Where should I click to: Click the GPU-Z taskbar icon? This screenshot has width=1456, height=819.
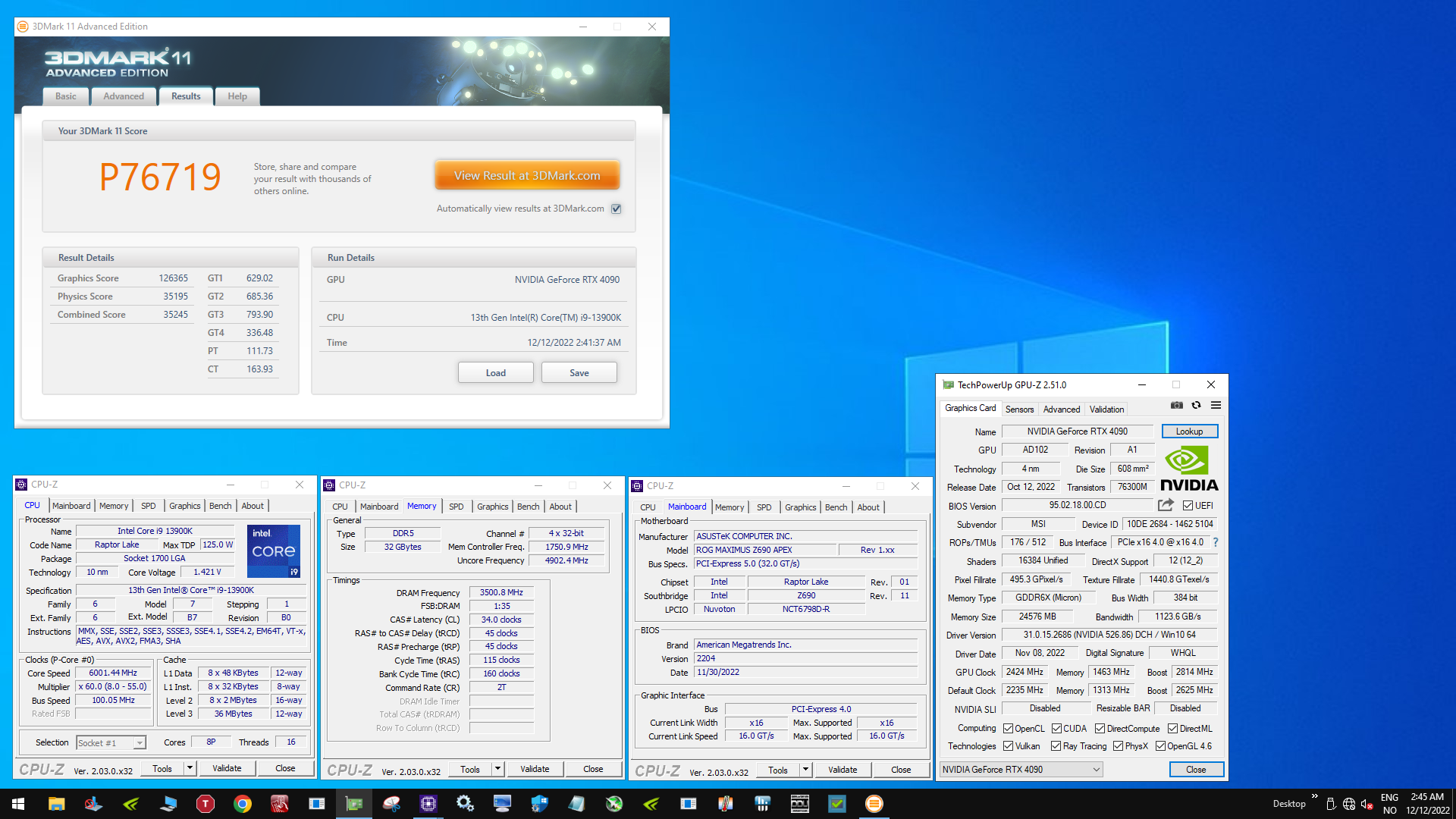point(354,804)
